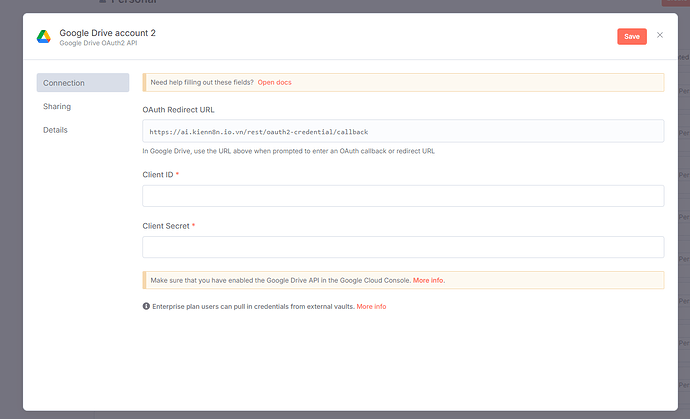Click the Client ID label
The image size is (690, 419).
[158, 175]
